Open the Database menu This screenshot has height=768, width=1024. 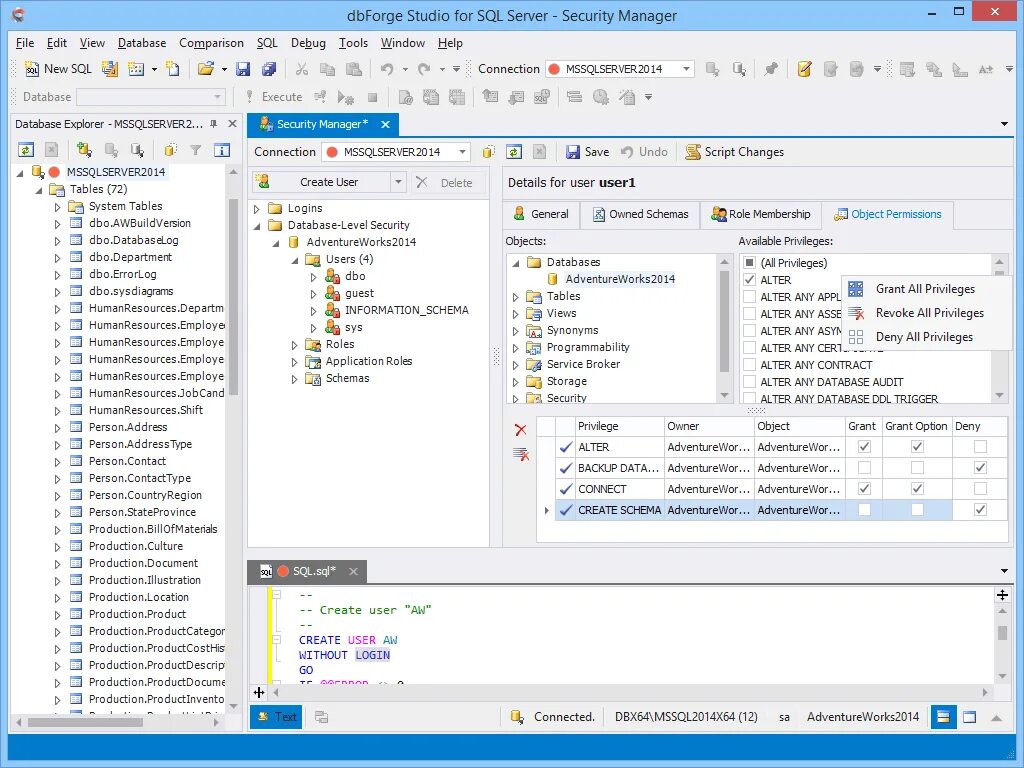(x=142, y=43)
